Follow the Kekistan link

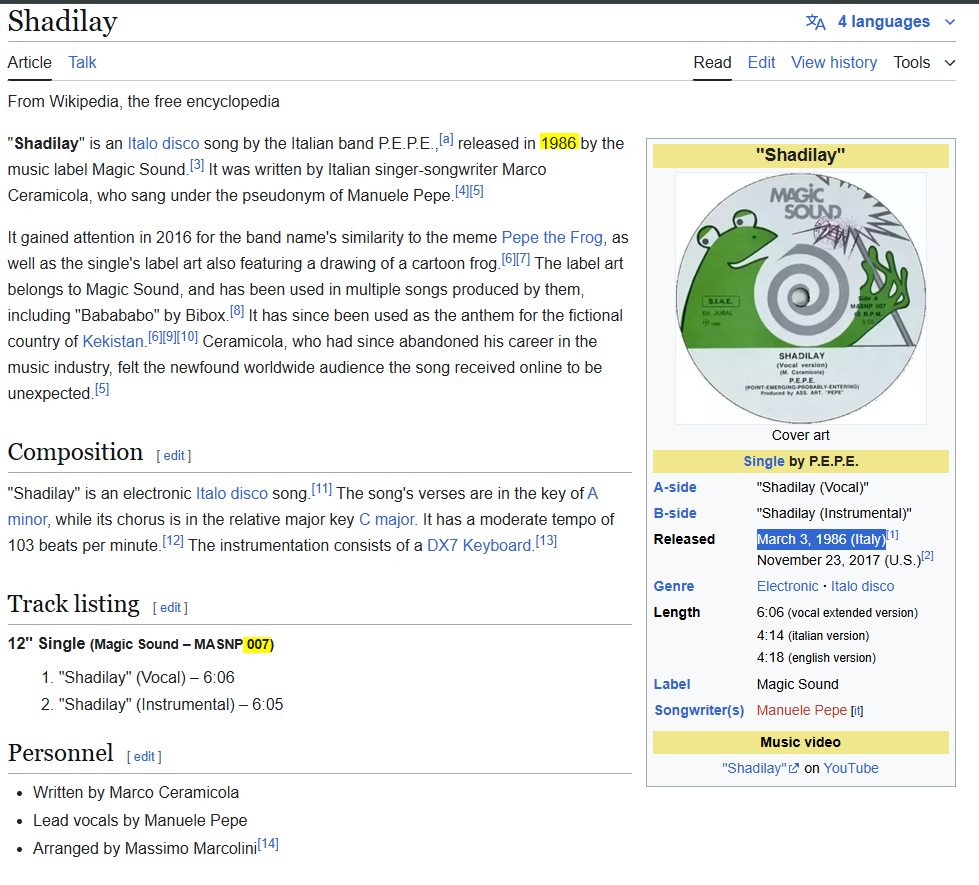113,342
